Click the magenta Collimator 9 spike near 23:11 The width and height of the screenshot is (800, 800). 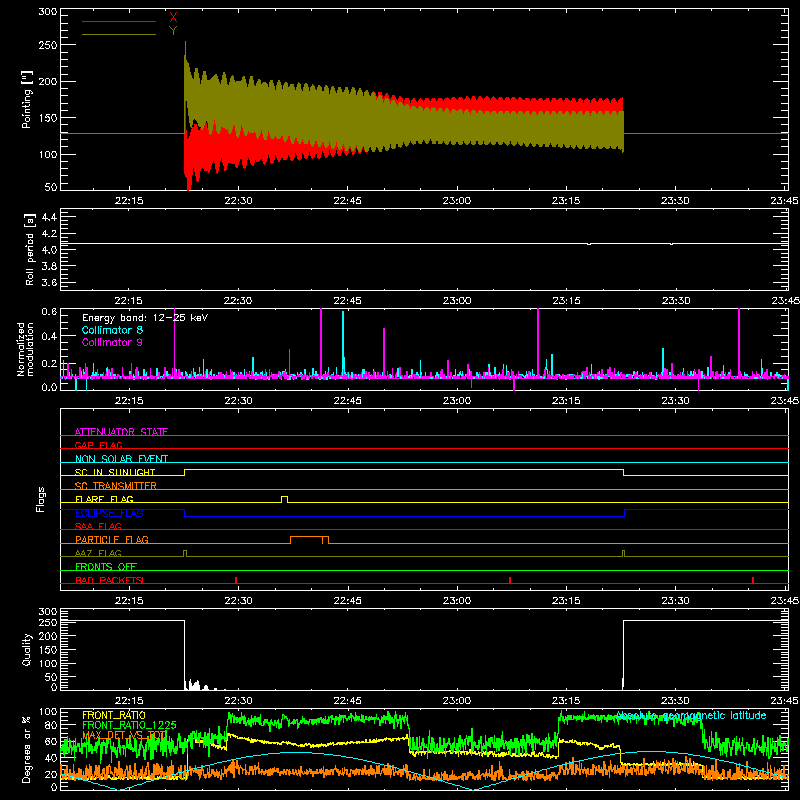(x=538, y=342)
